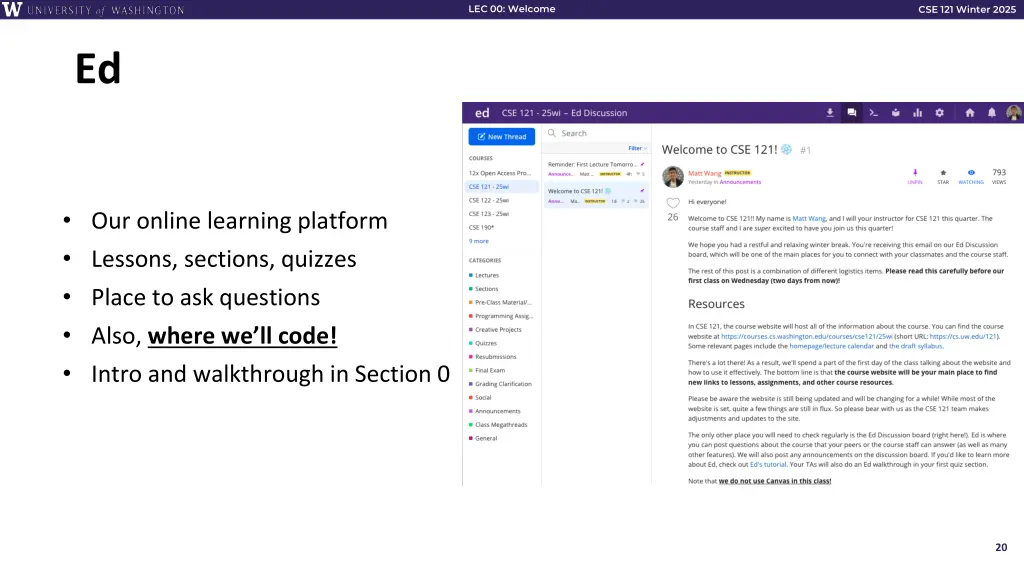This screenshot has height=576, width=1024.
Task: Toggle Watching on the welcome thread
Action: [971, 176]
